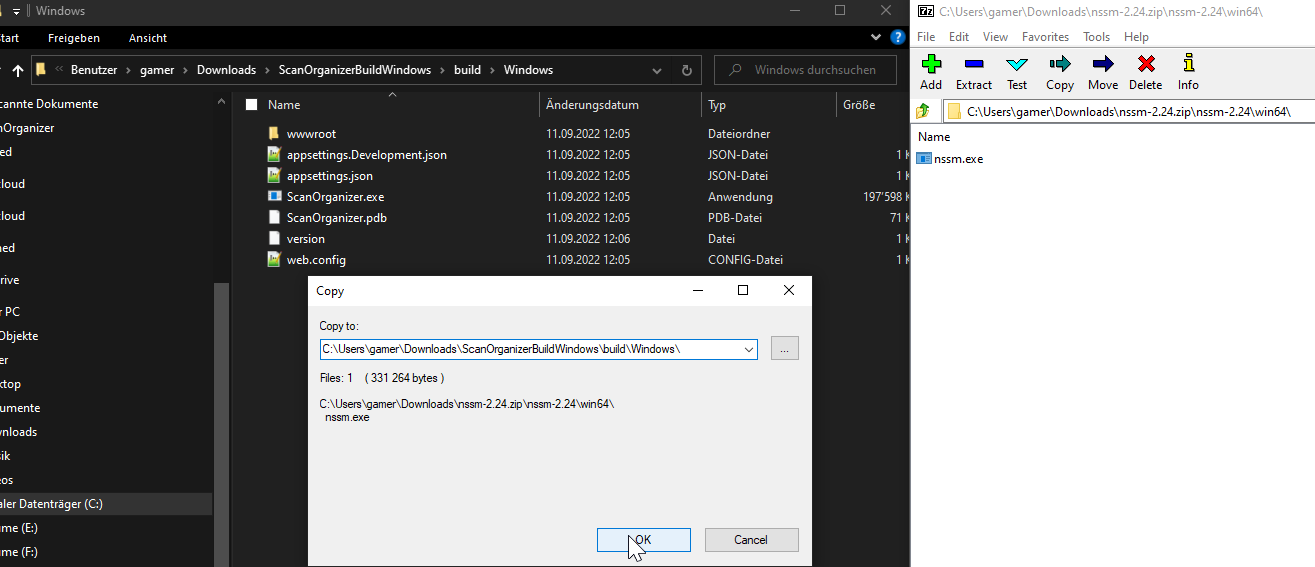Open Explorer help question mark icon

(898, 38)
